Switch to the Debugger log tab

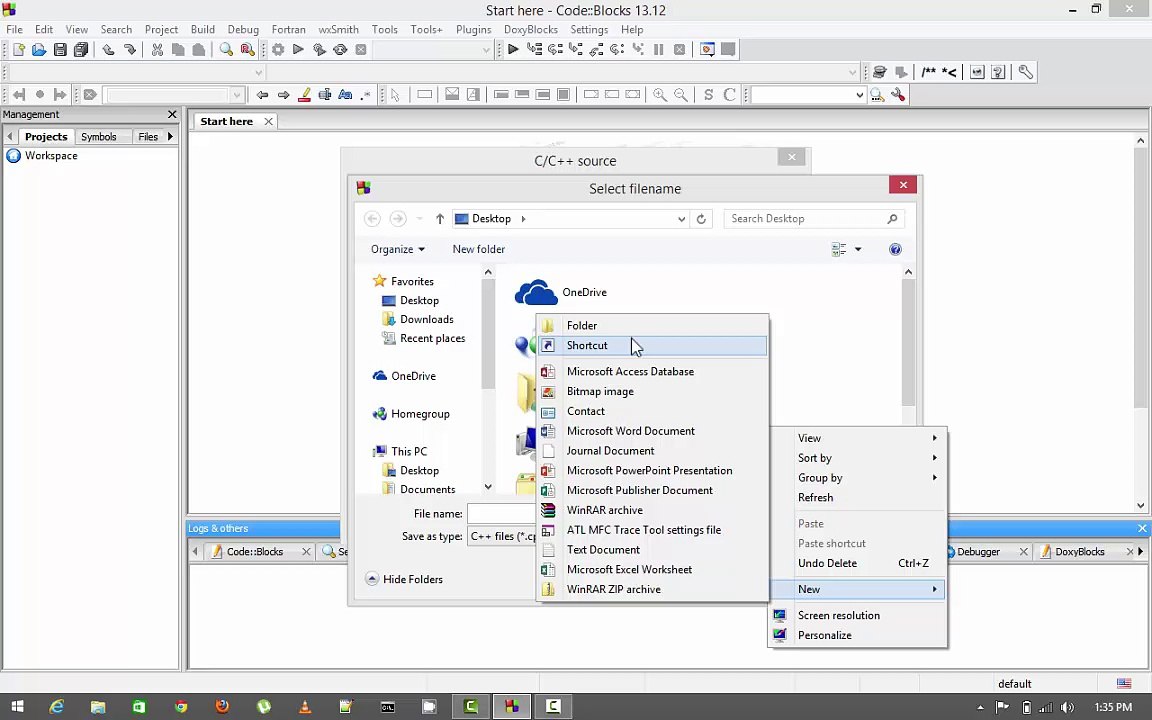(x=978, y=552)
